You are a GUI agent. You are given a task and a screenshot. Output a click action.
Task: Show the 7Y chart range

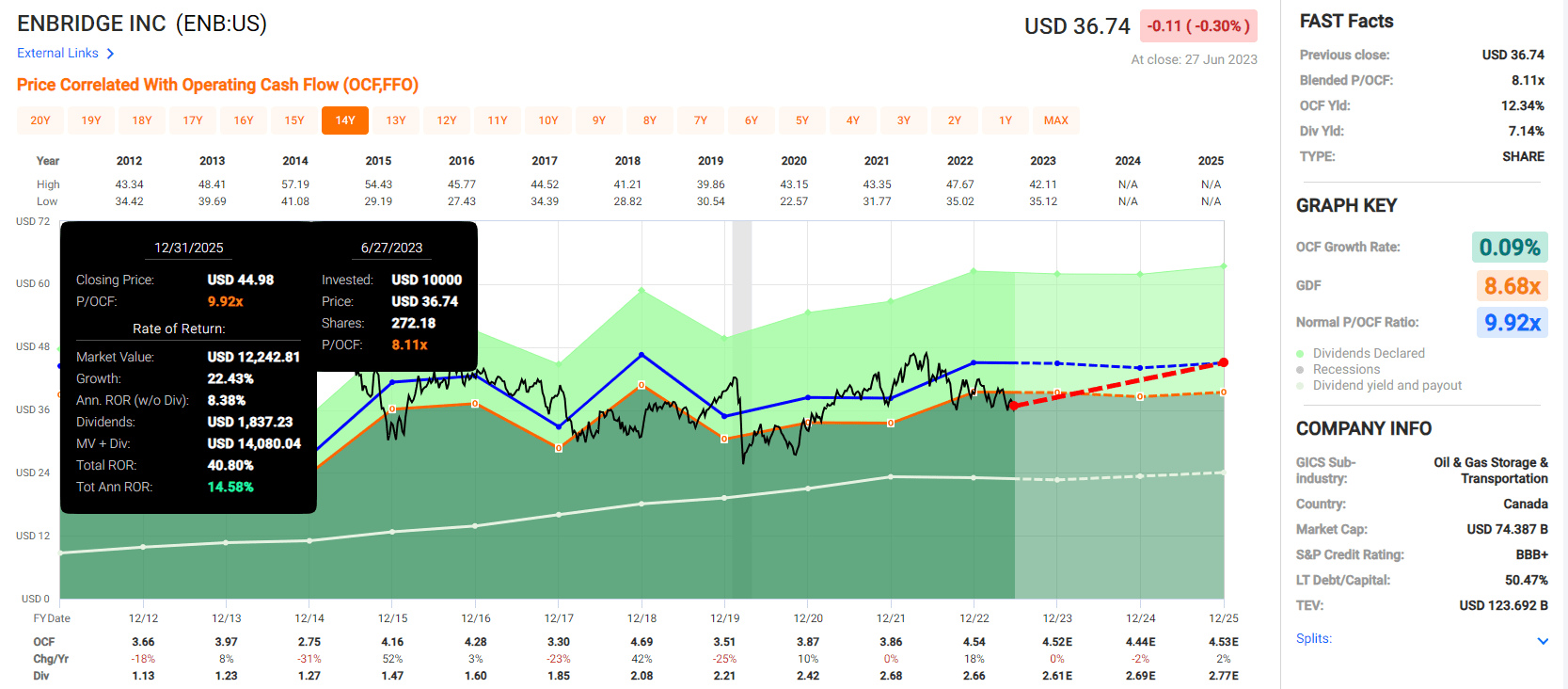[x=701, y=120]
